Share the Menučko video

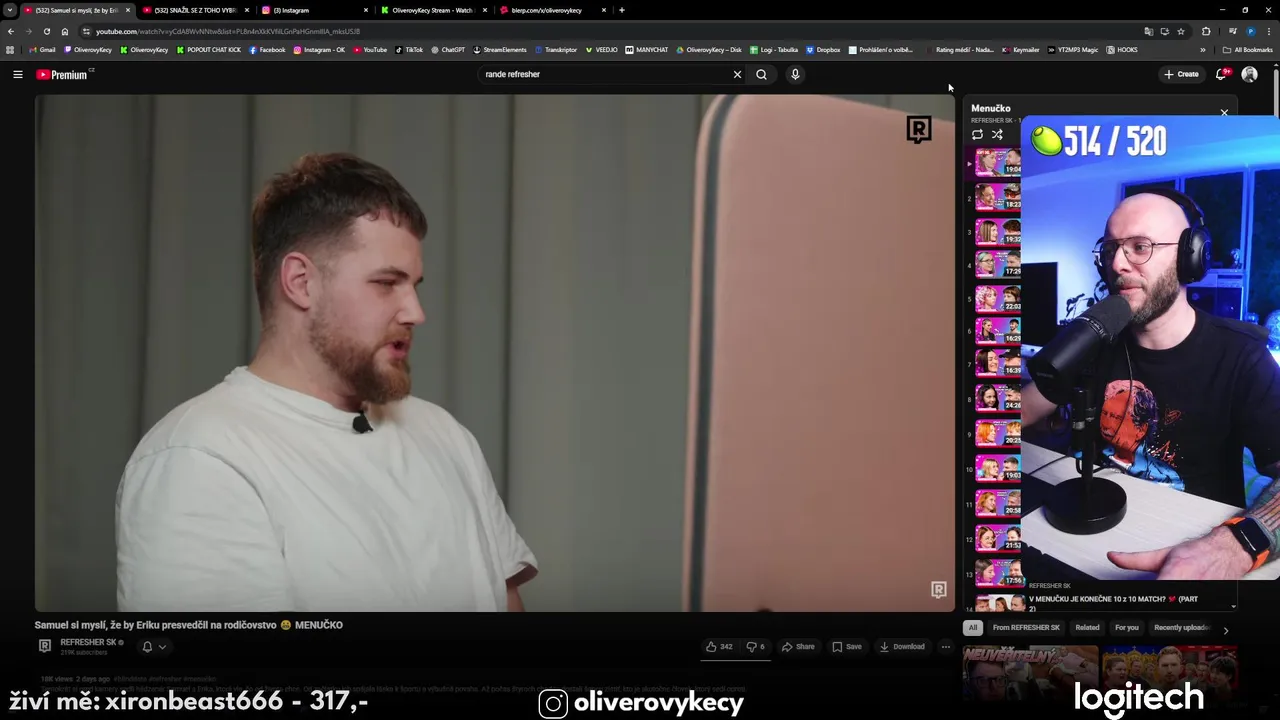pyautogui.click(x=798, y=647)
